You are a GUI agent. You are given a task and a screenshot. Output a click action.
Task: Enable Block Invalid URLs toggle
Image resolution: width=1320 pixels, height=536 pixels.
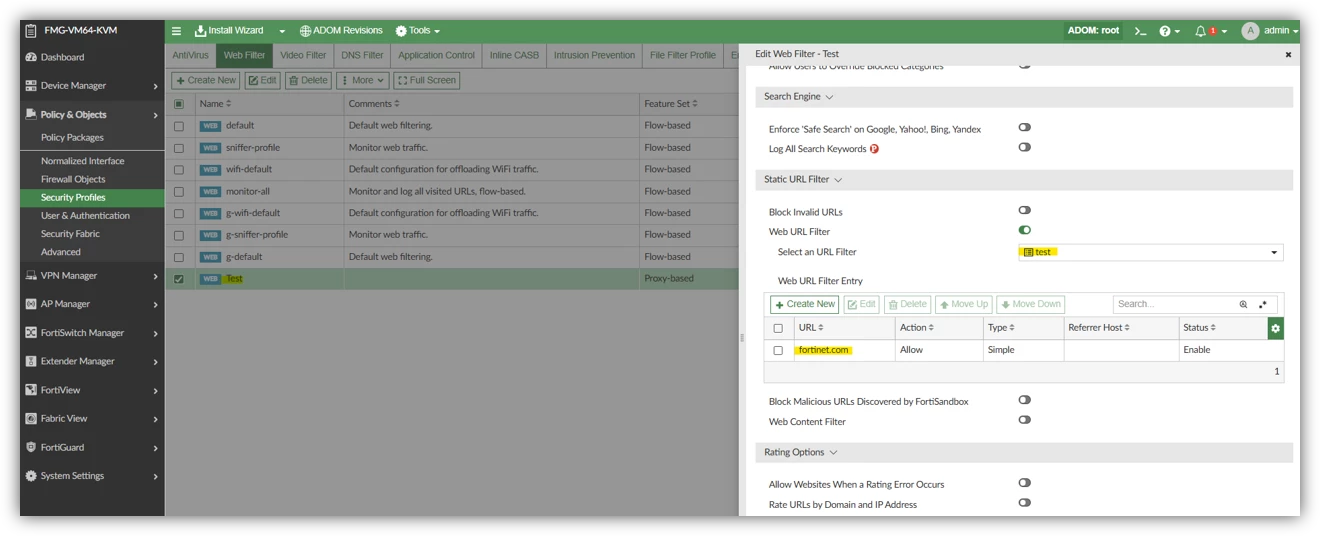[1025, 211]
